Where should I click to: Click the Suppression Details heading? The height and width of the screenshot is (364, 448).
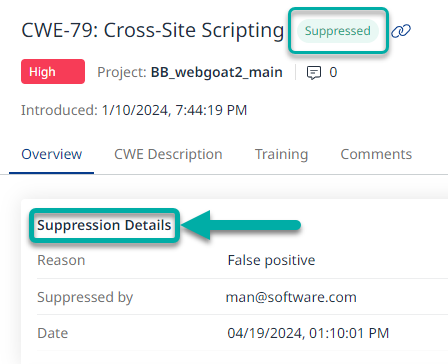pyautogui.click(x=104, y=225)
